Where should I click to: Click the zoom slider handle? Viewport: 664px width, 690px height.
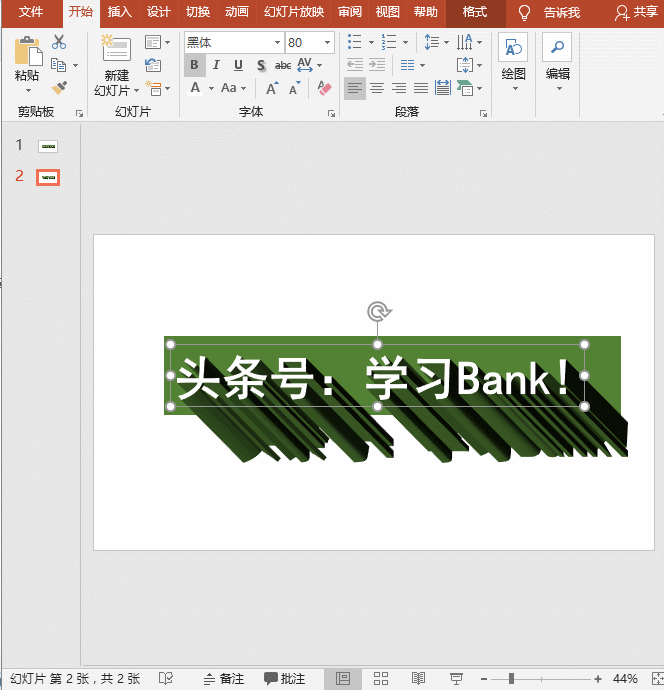pos(511,678)
